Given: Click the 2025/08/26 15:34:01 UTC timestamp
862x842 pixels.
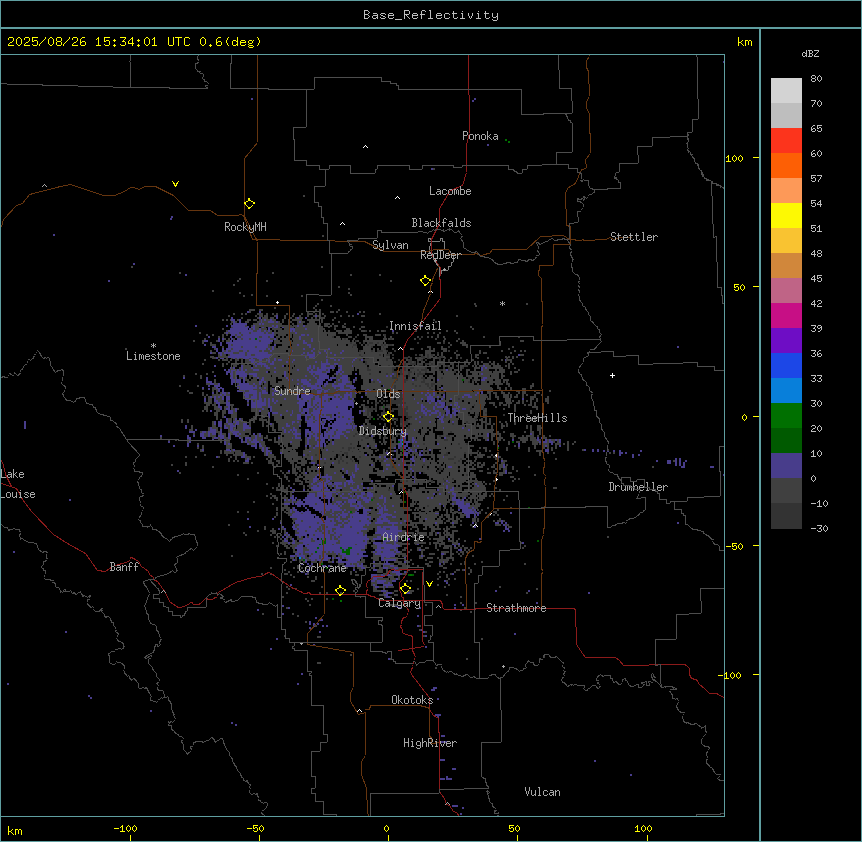Looking at the screenshot, I should pyautogui.click(x=99, y=42).
